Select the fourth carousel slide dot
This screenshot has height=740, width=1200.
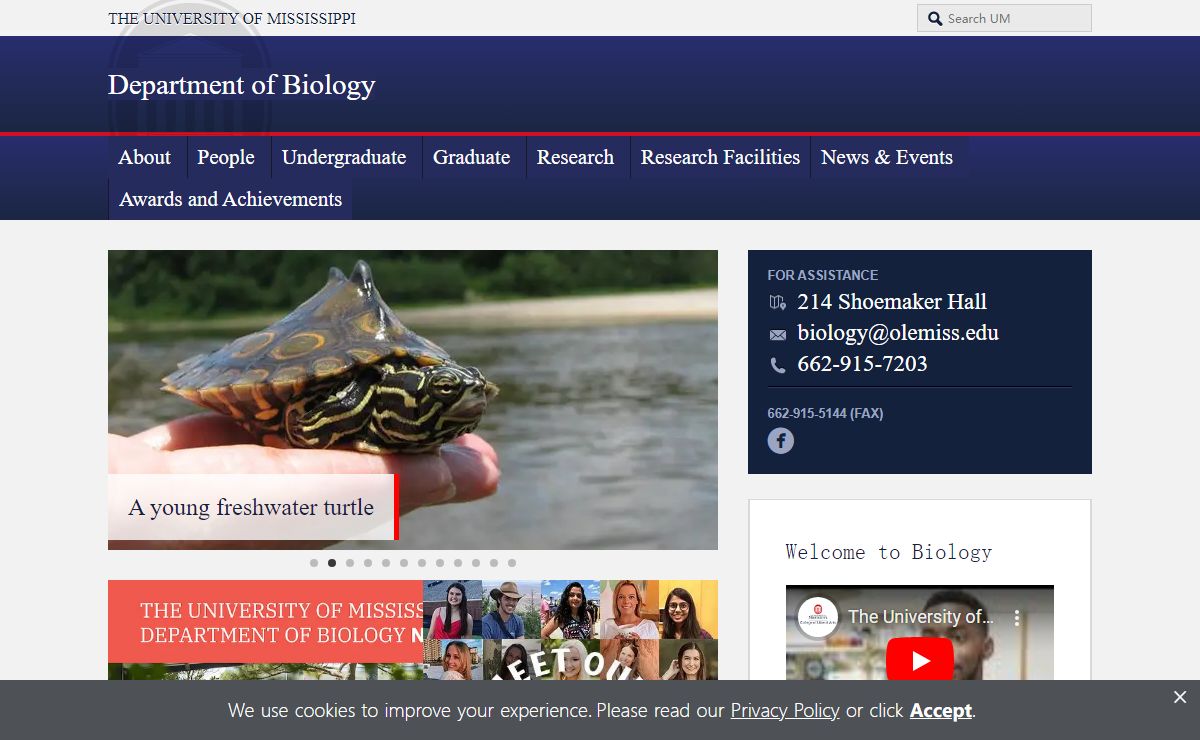pyautogui.click(x=368, y=563)
